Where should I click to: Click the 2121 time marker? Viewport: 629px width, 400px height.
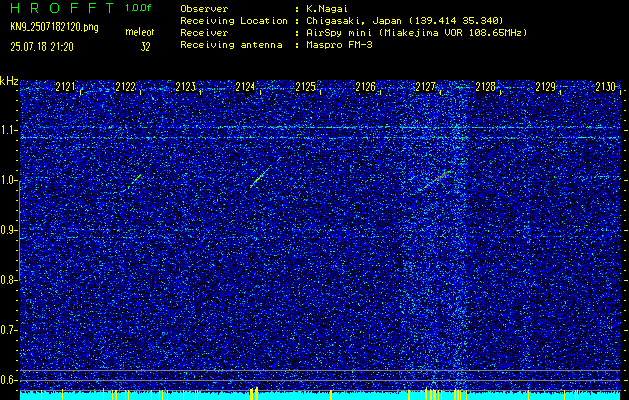coord(65,87)
